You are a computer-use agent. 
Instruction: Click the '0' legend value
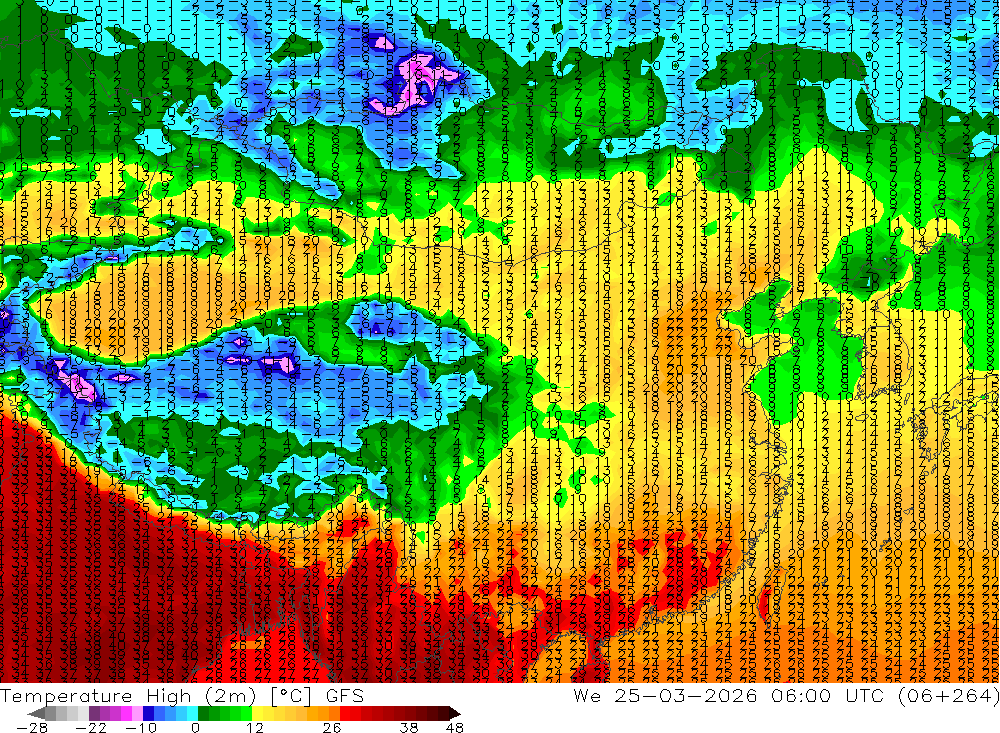(195, 727)
